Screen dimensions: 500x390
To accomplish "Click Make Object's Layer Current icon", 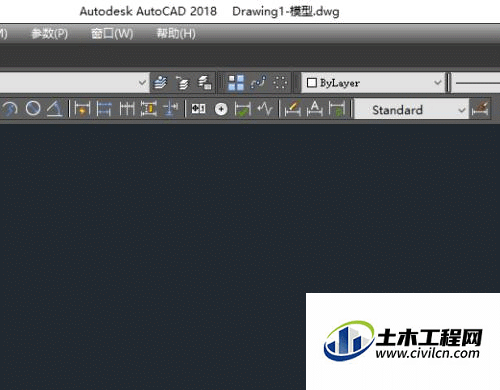I will click(160, 82).
